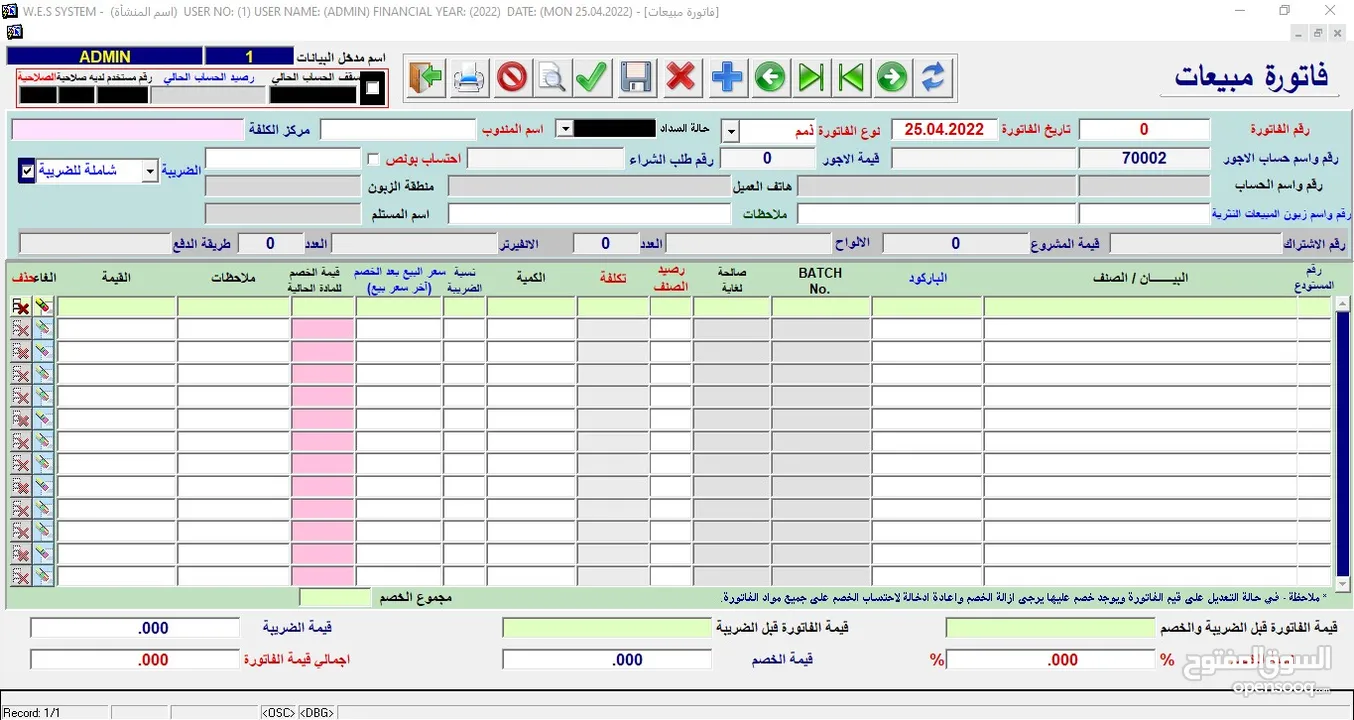Click the pink مركز الكلفة field
This screenshot has width=1354, height=720.
click(x=128, y=130)
